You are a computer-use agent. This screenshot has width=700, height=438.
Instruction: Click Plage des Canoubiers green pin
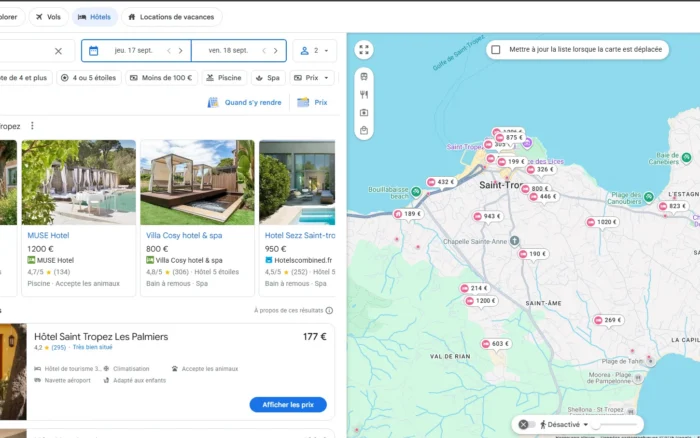649,196
